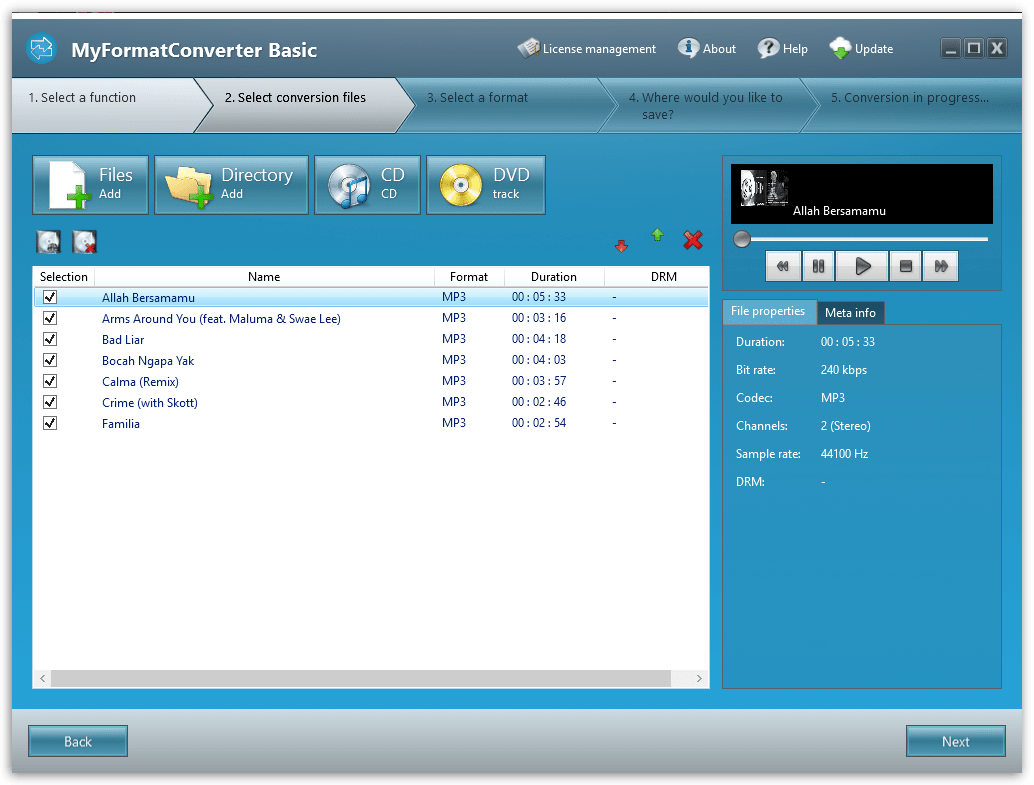Select the Crime (with Skott) track
The image size is (1034, 785).
(150, 402)
